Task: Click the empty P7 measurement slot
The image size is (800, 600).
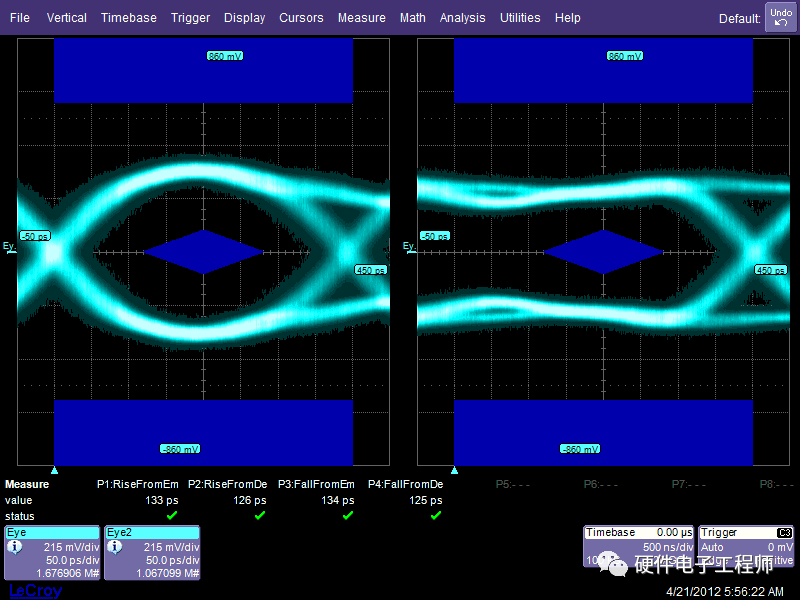Action: point(688,484)
